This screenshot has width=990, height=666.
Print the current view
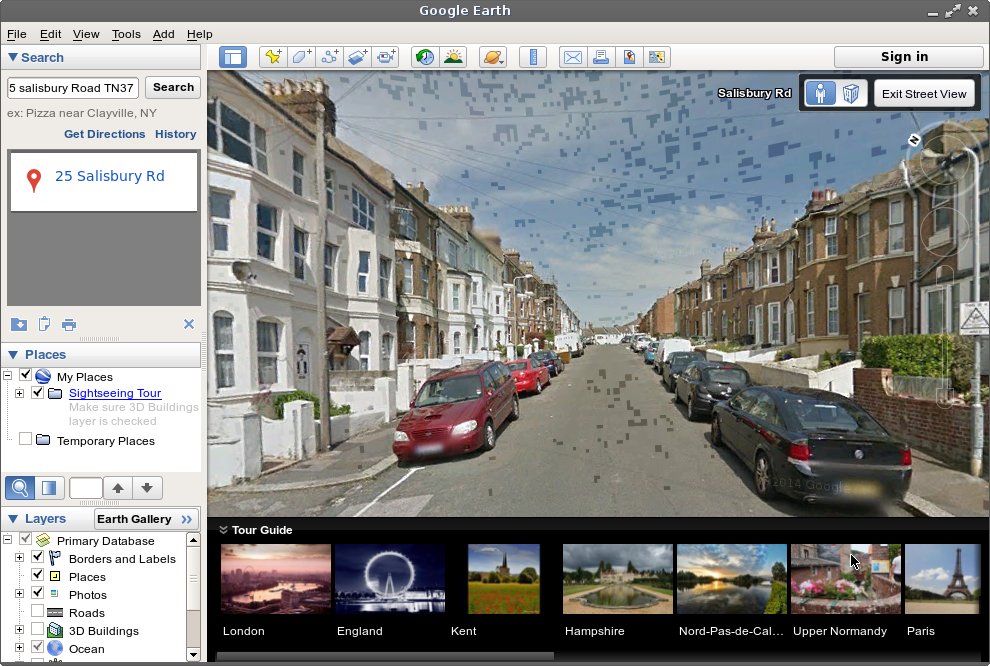[600, 57]
